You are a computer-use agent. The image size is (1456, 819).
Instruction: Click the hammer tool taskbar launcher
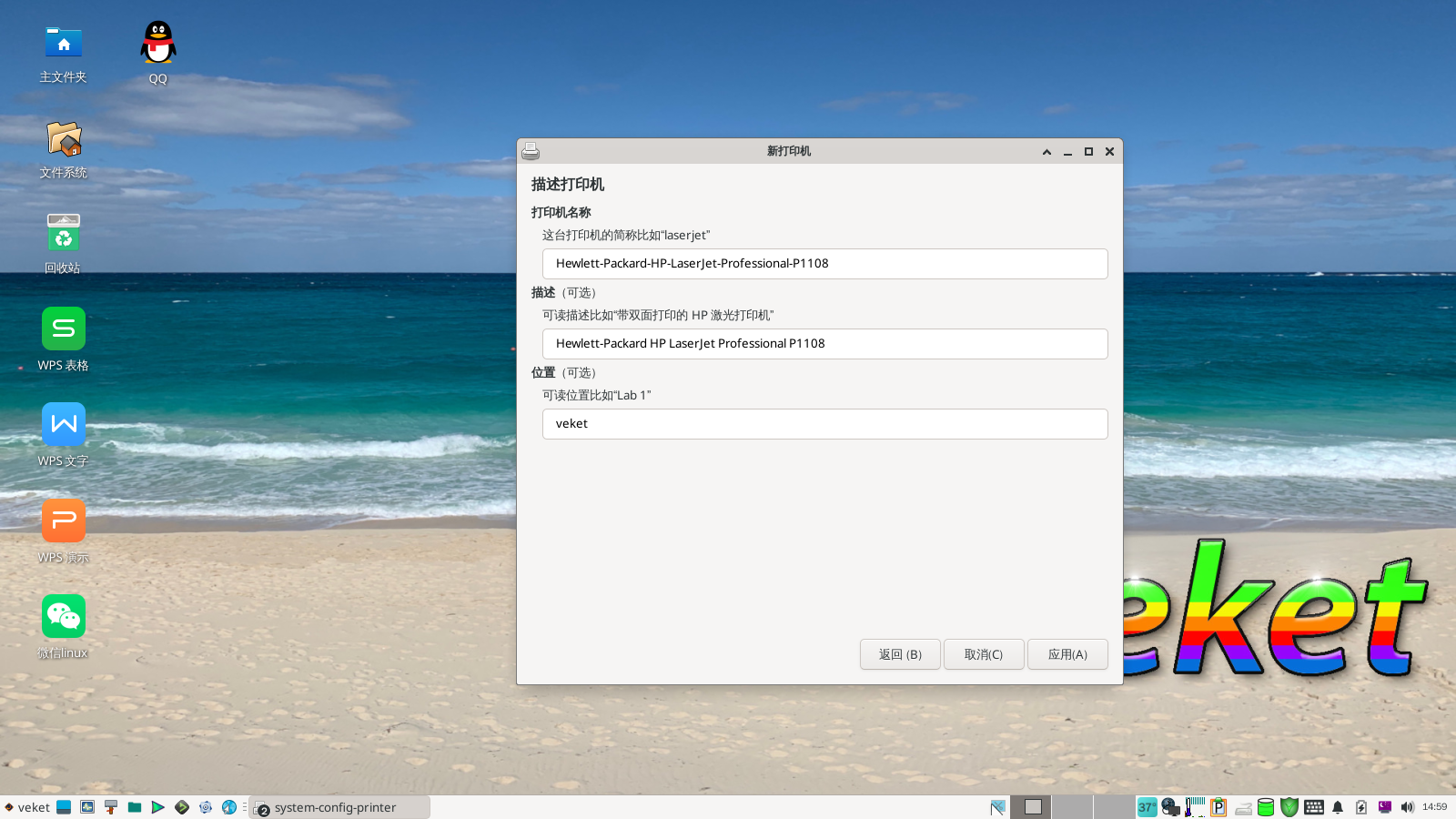(x=111, y=807)
